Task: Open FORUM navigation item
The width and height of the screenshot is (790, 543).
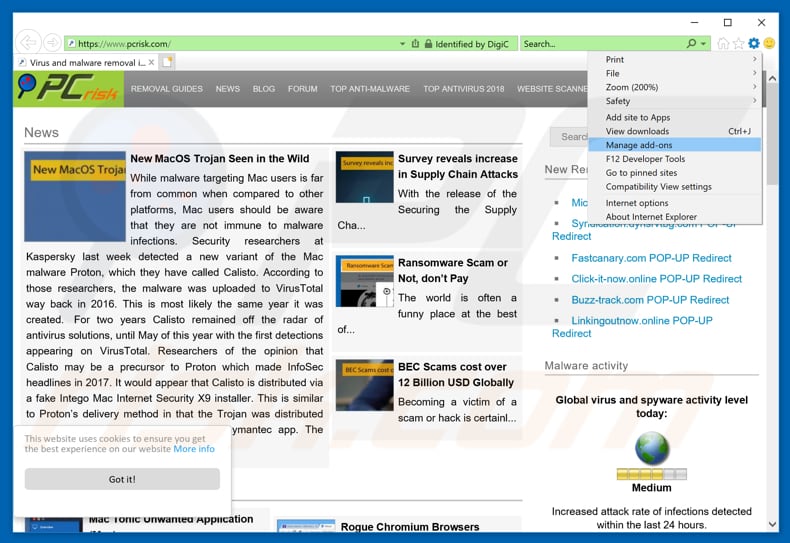Action: pos(303,89)
